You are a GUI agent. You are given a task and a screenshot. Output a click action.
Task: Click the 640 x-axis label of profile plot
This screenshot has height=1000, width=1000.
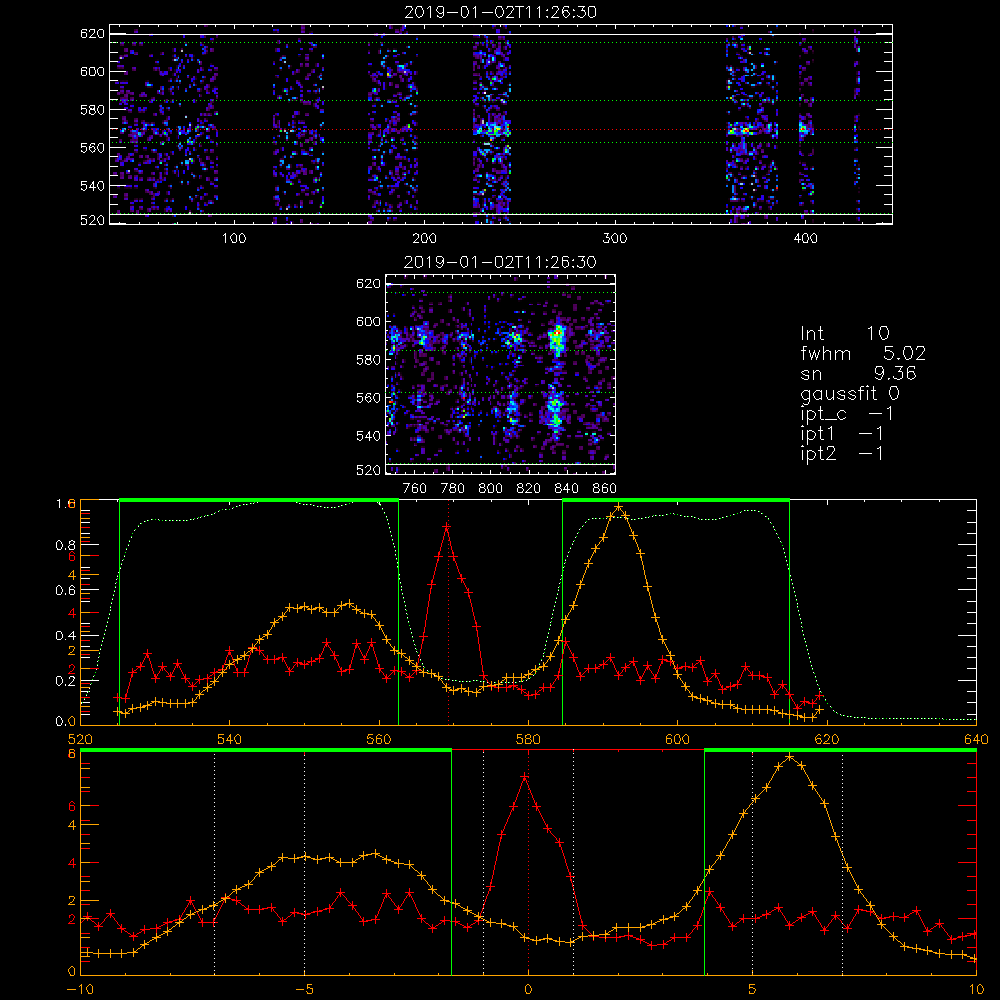tap(976, 739)
